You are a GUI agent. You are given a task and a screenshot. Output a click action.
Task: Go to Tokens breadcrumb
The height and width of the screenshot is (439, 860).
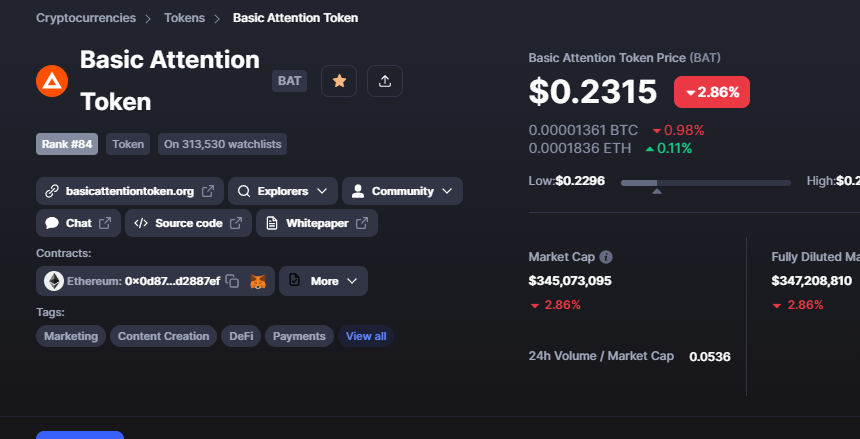coord(184,18)
